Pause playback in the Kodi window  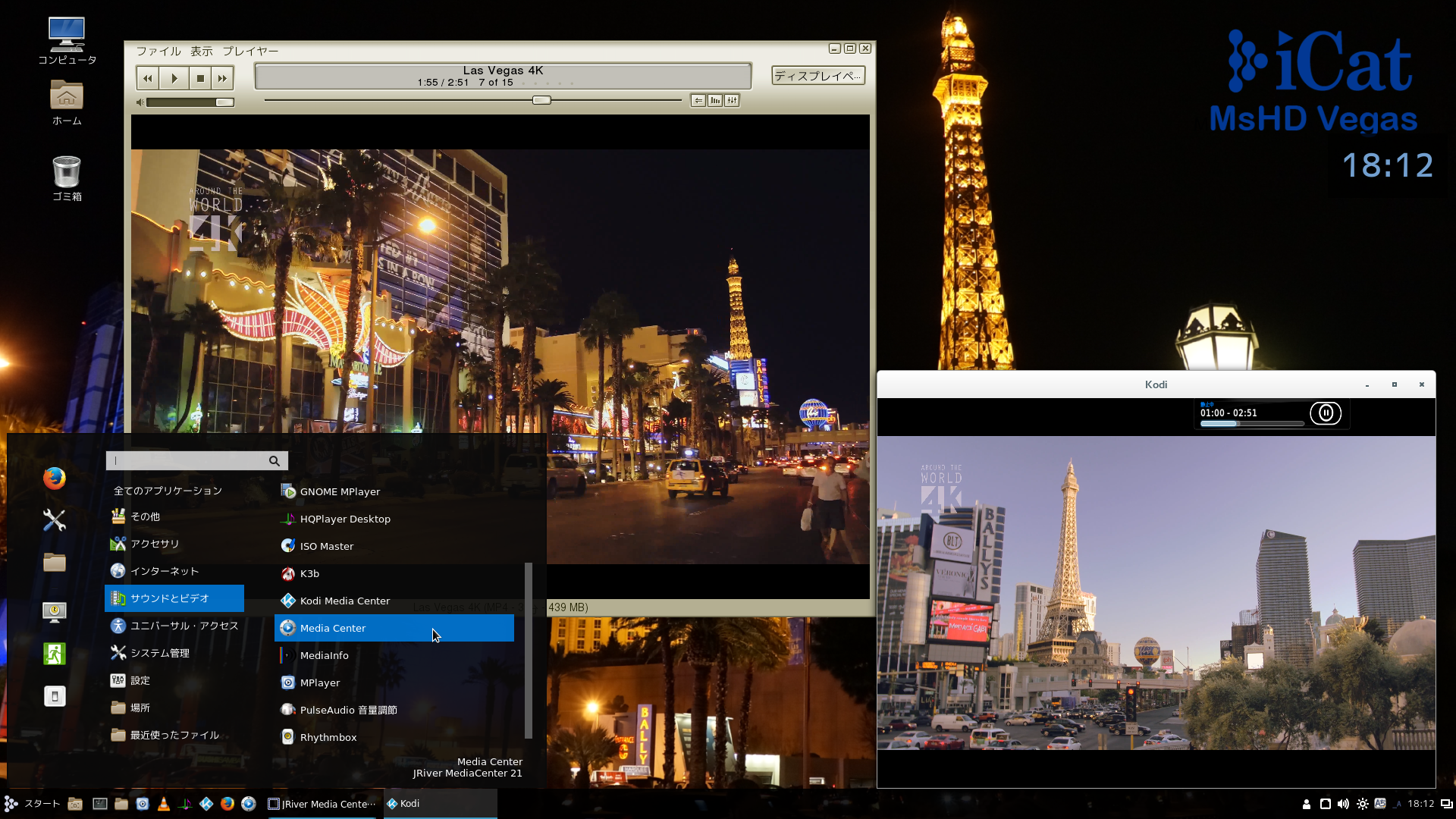pos(1326,413)
